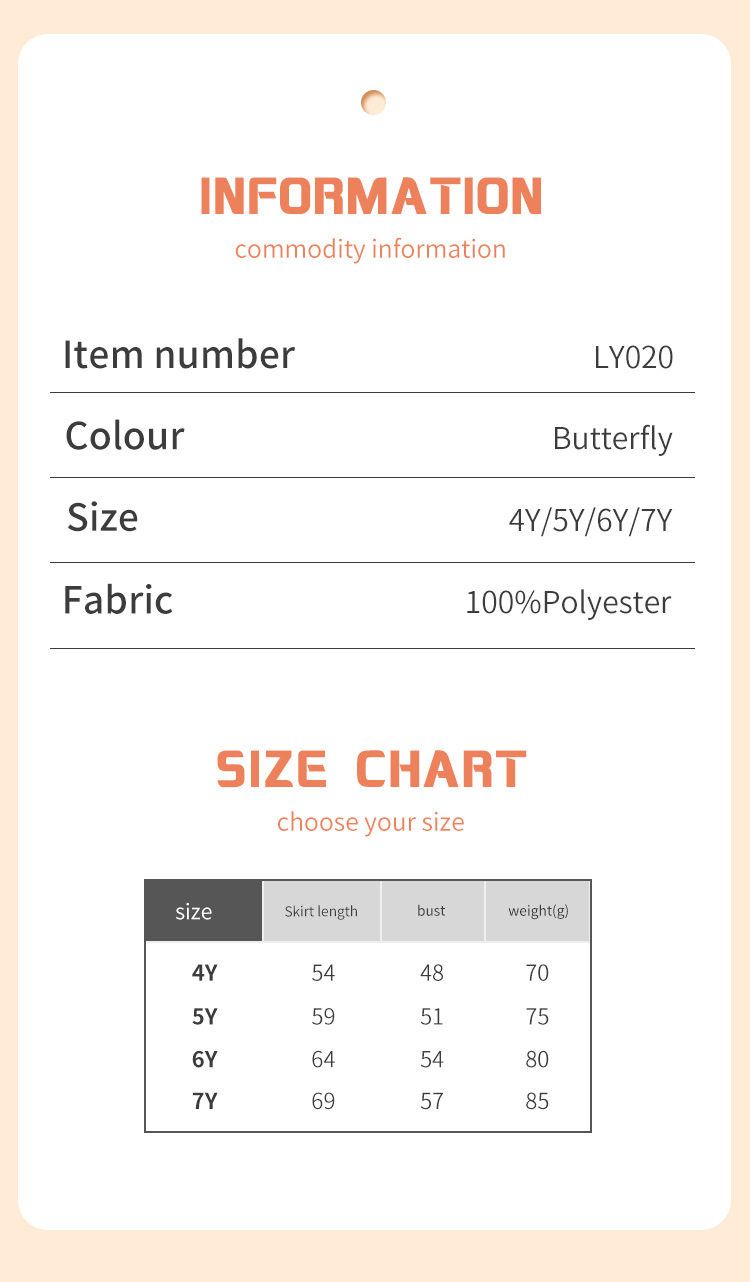Image resolution: width=750 pixels, height=1282 pixels.
Task: Click the round hang-tag hole at top
Action: click(373, 101)
